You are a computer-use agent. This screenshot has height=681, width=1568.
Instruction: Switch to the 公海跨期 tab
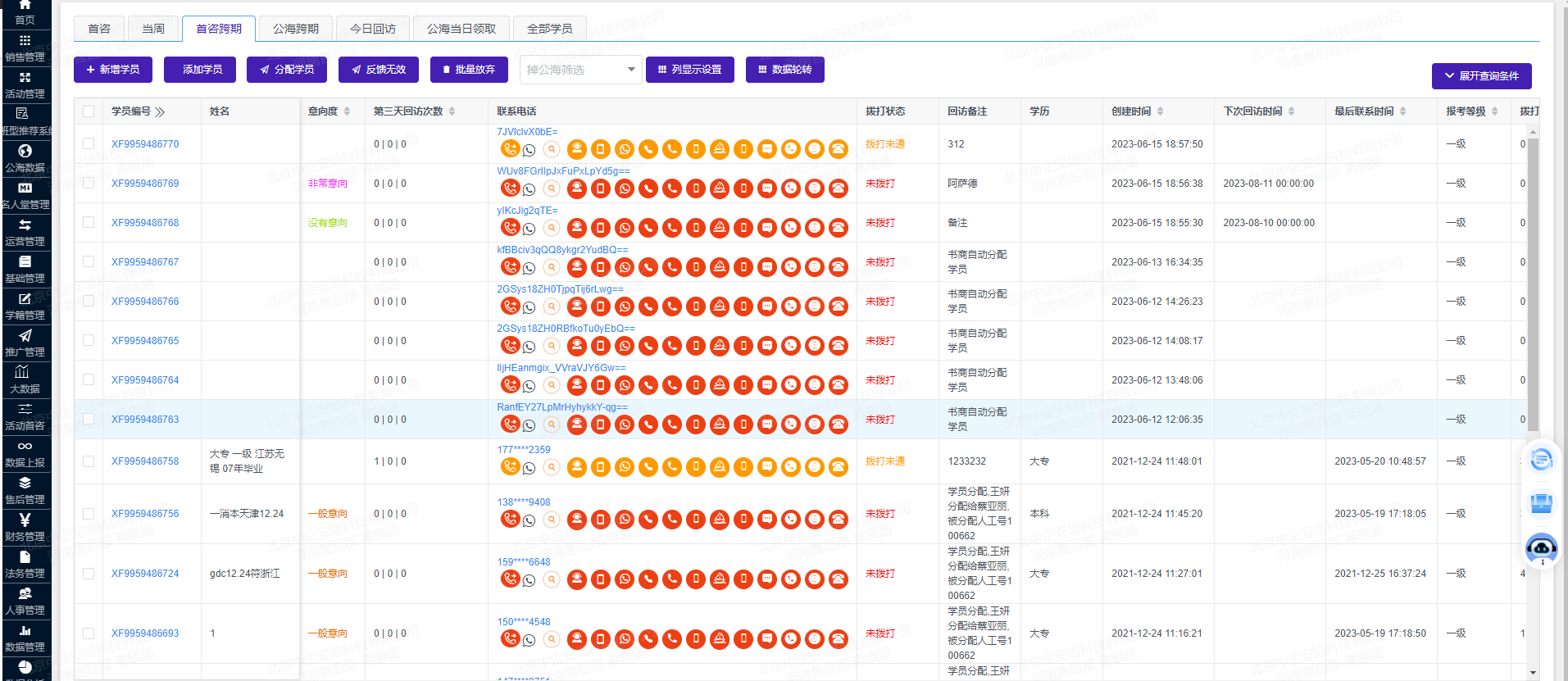pos(296,29)
